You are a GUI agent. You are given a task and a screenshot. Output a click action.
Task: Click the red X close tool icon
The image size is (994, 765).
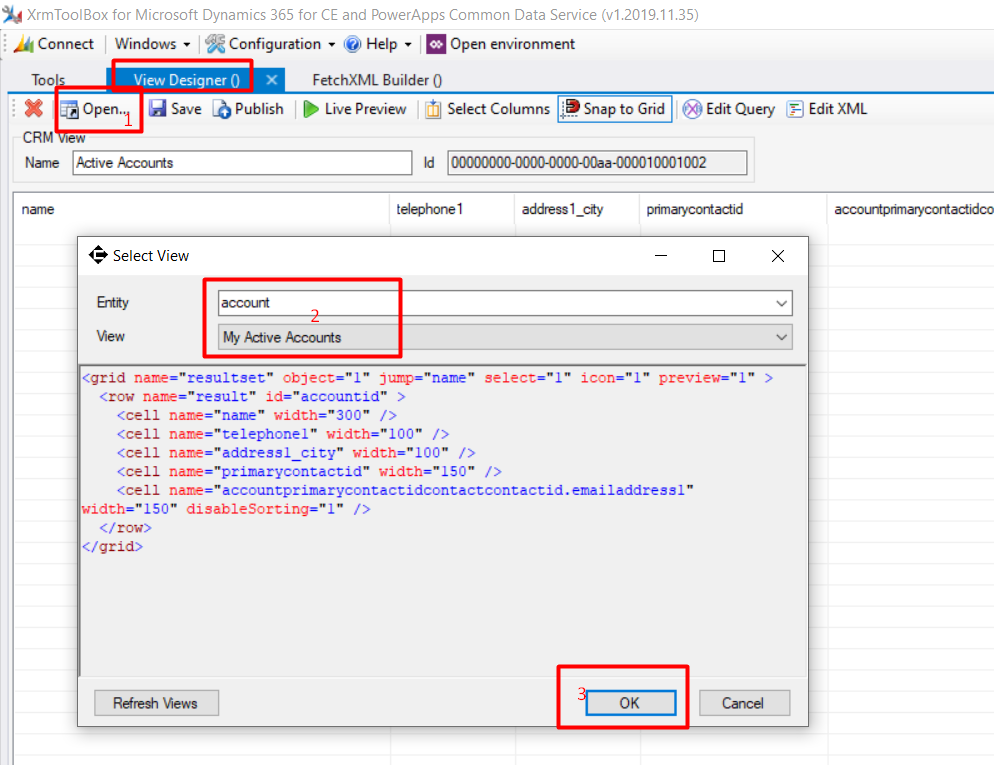pos(33,108)
